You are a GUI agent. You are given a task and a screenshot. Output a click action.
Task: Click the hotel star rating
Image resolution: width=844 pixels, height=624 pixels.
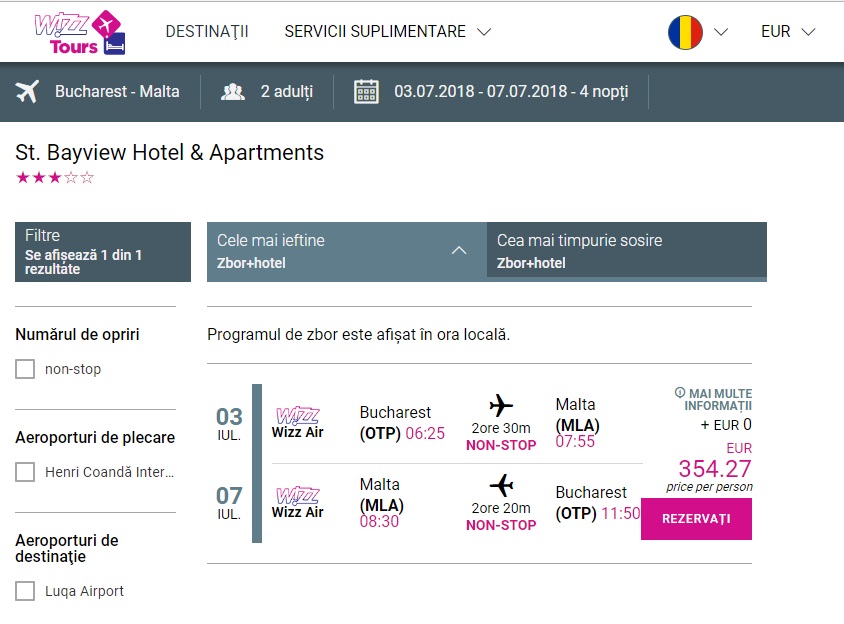tap(55, 178)
